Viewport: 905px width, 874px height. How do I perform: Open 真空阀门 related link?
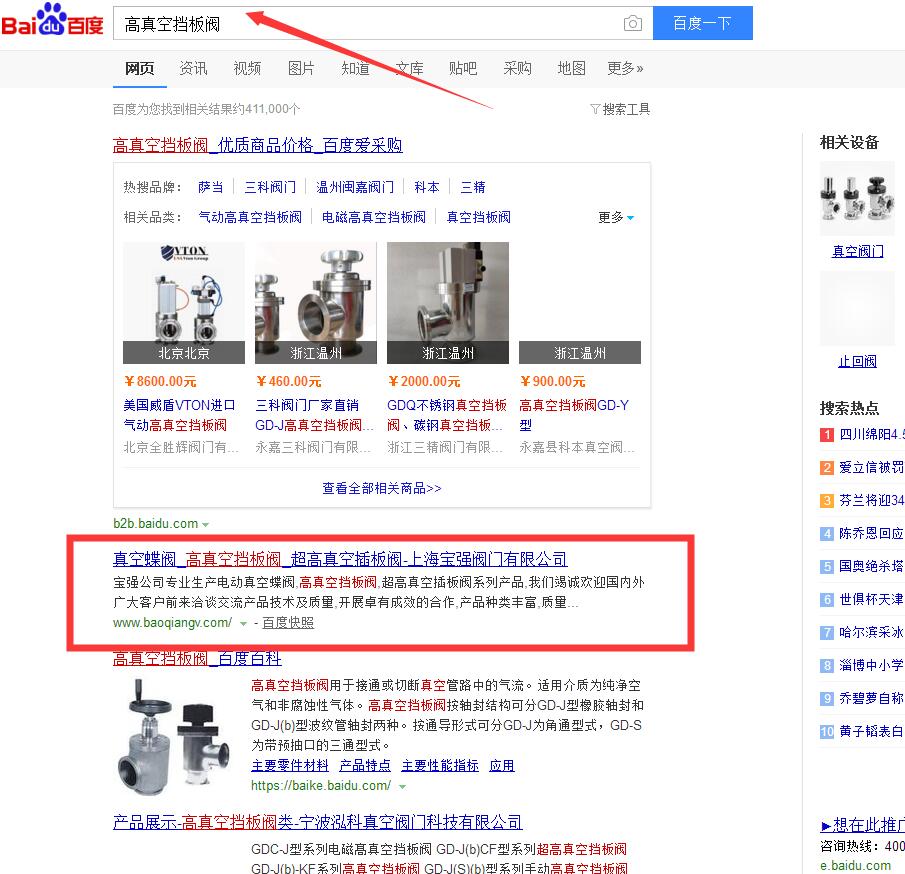pyautogui.click(x=857, y=251)
